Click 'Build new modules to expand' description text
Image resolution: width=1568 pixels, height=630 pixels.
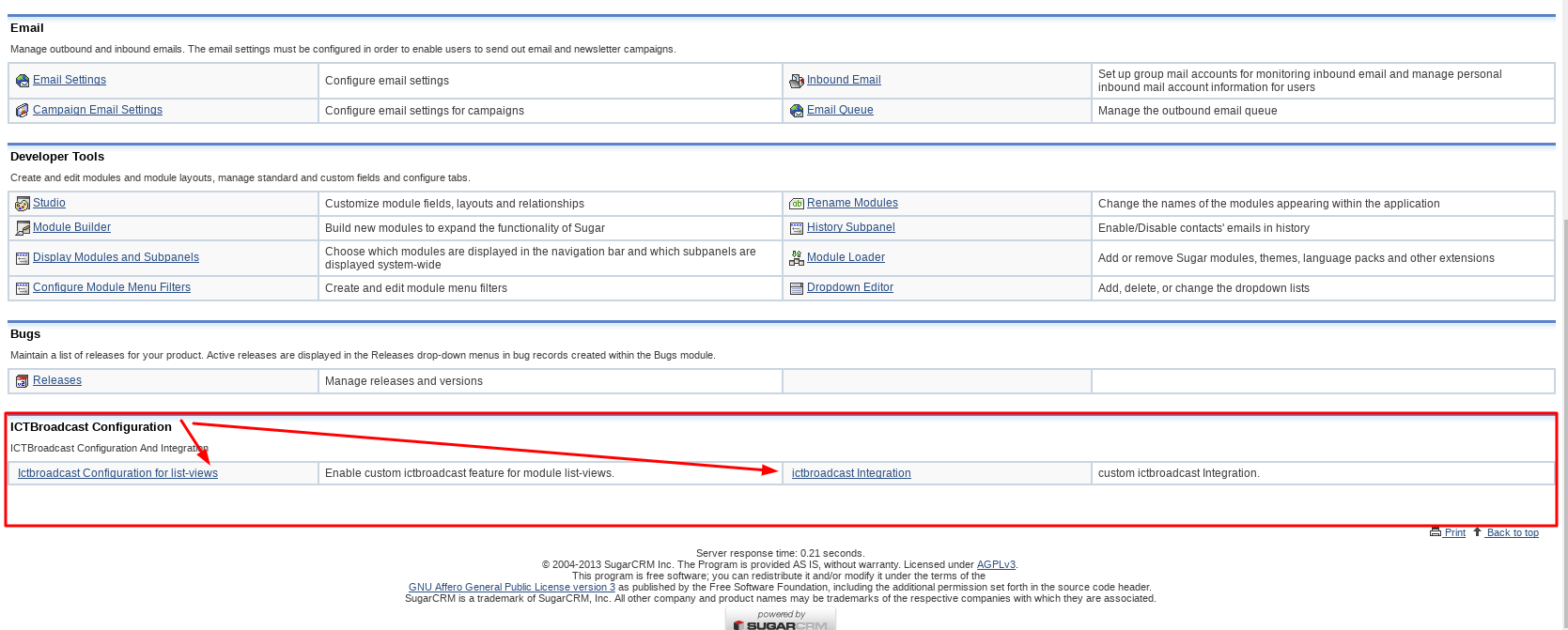465,228
